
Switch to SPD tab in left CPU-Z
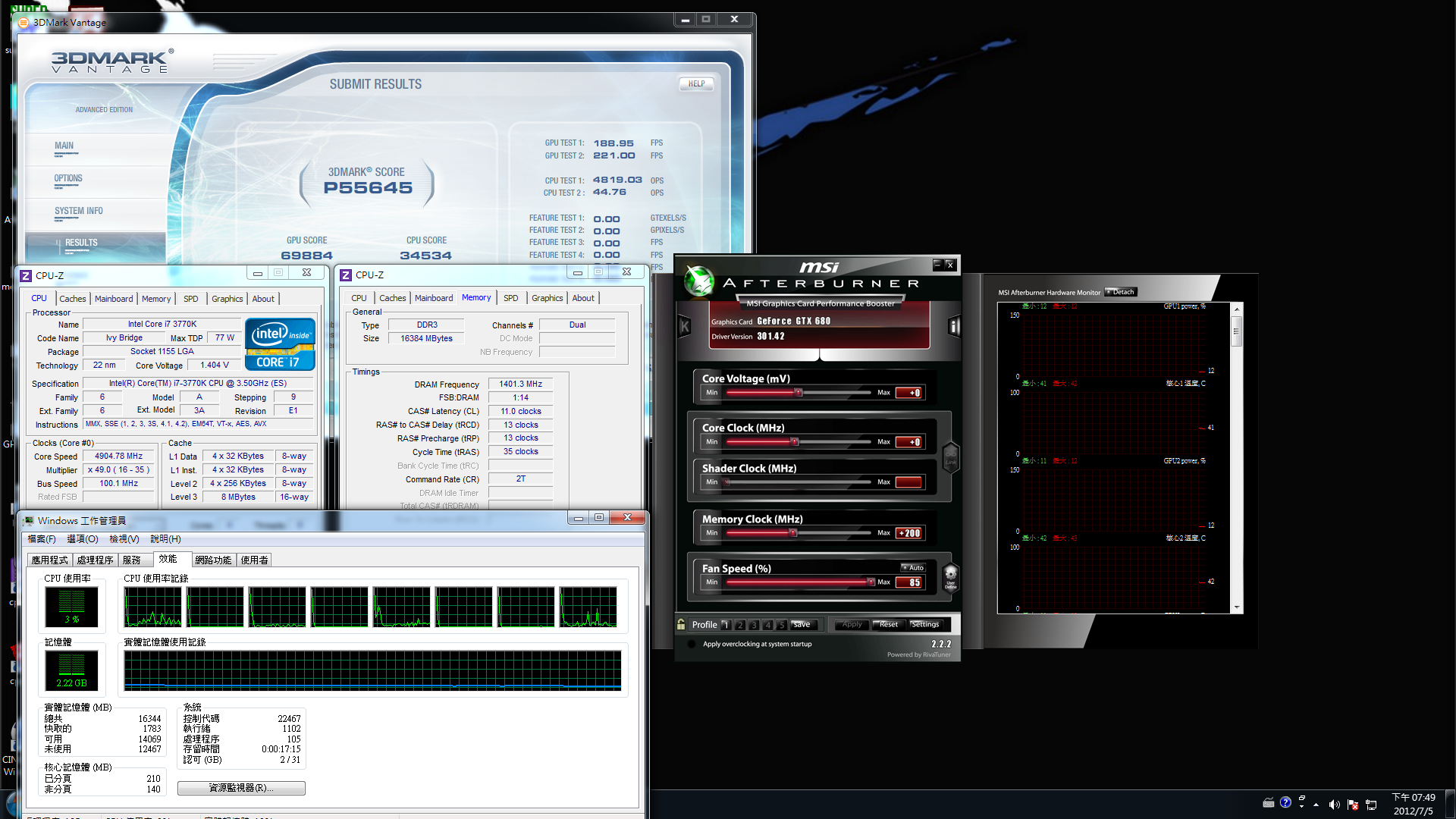tap(190, 299)
